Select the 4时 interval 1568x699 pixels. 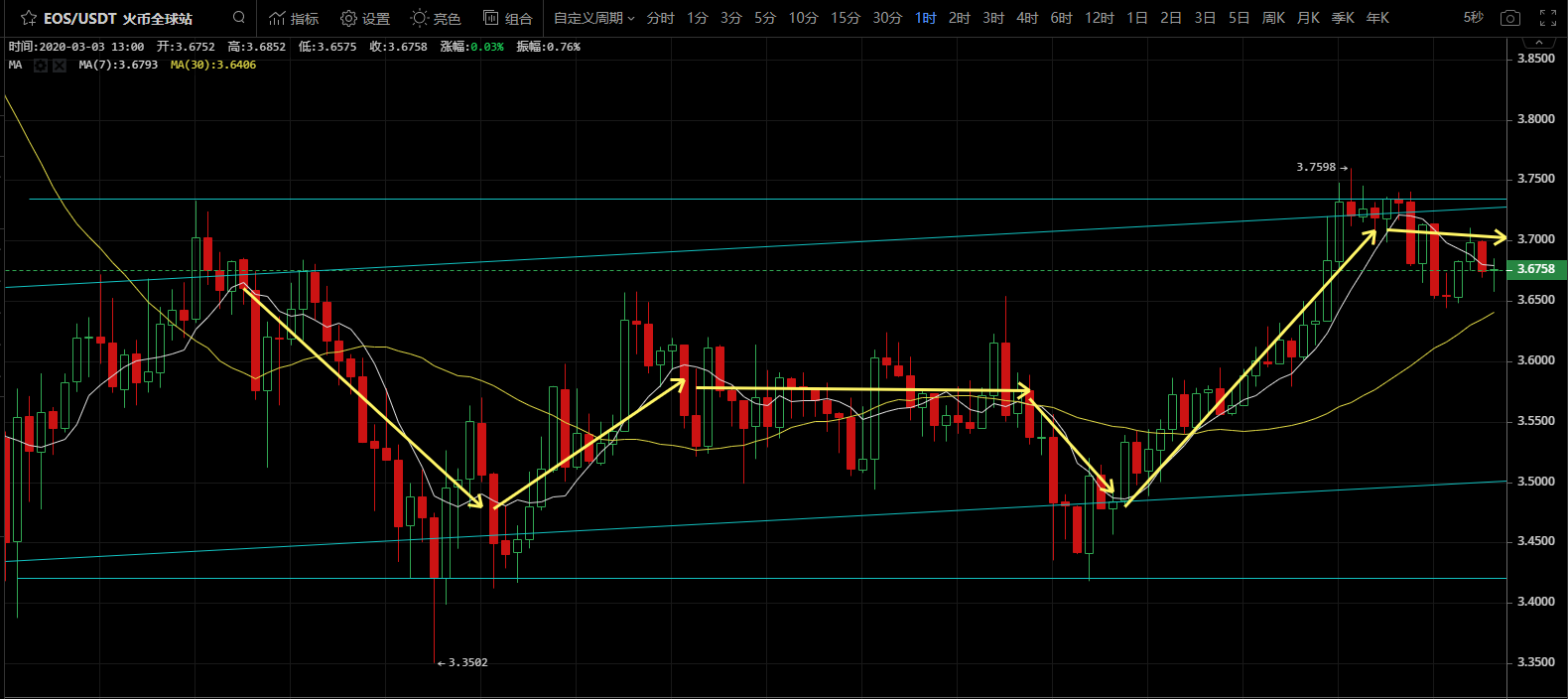click(x=1027, y=18)
